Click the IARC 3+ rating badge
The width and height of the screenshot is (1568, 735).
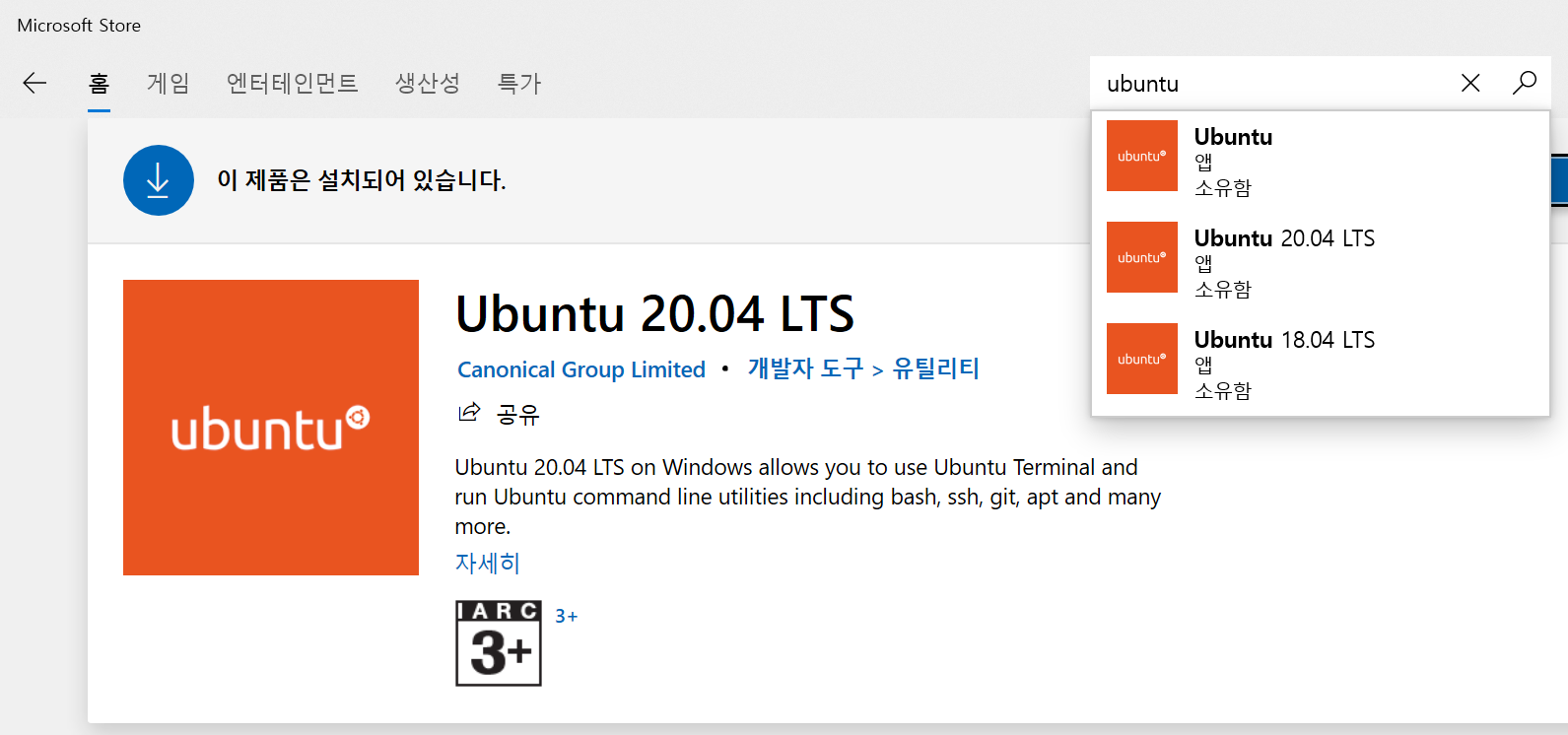click(x=499, y=642)
